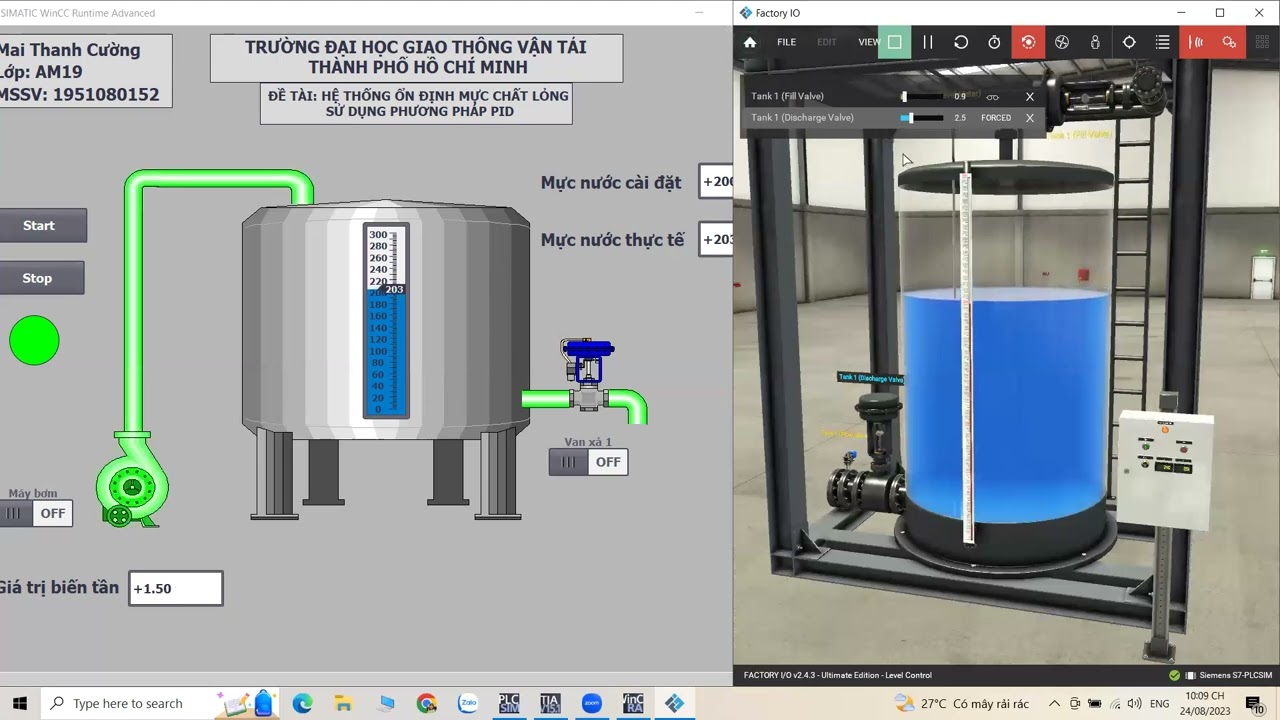Click the Giá trị biến tần input field
This screenshot has width=1280, height=720.
pyautogui.click(x=176, y=588)
